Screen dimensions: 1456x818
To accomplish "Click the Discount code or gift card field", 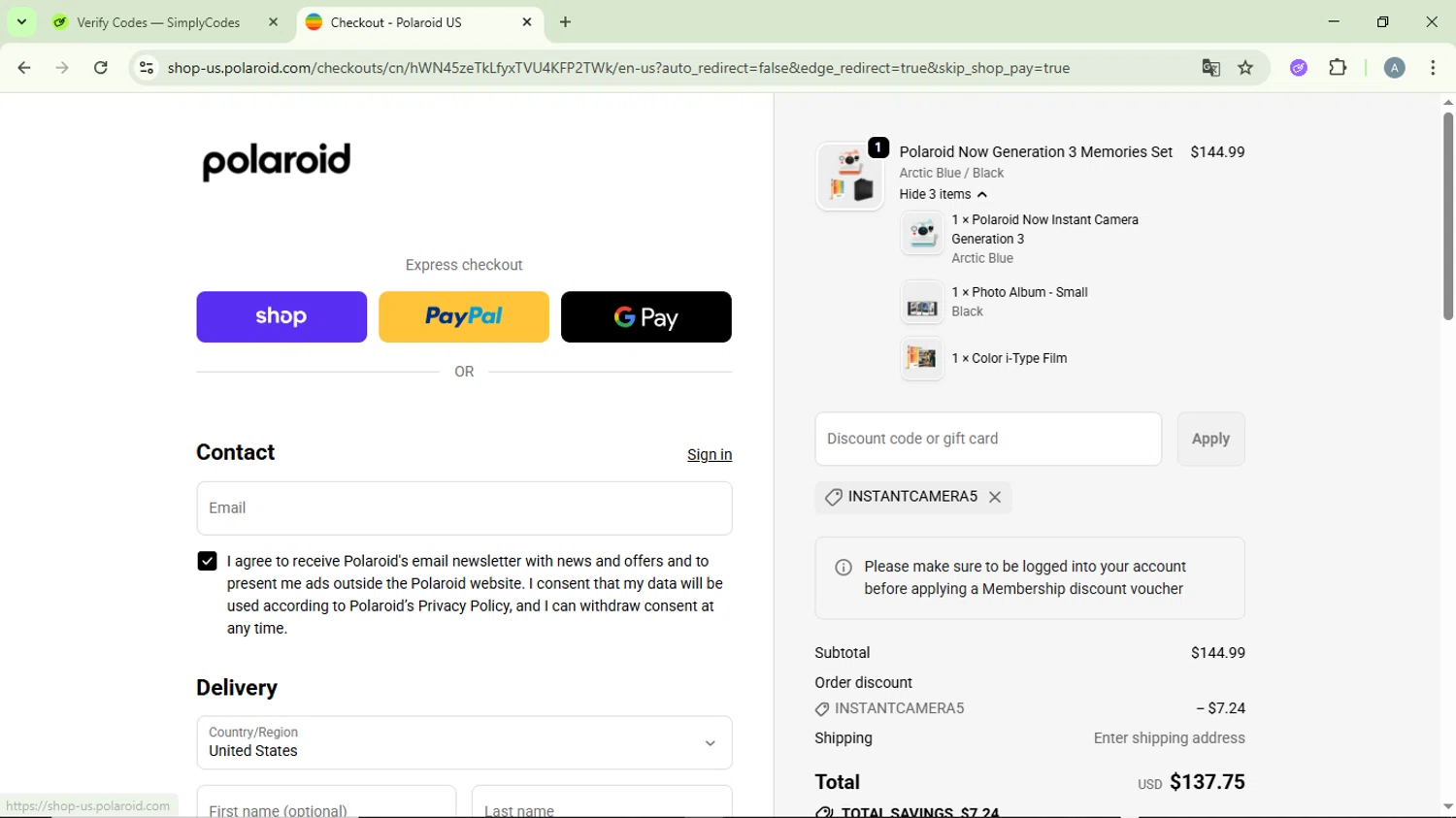I will click(x=988, y=439).
